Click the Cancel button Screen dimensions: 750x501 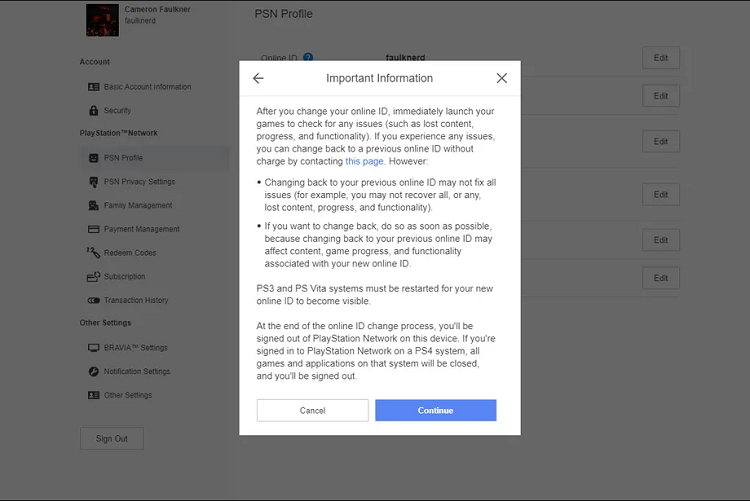tap(312, 410)
